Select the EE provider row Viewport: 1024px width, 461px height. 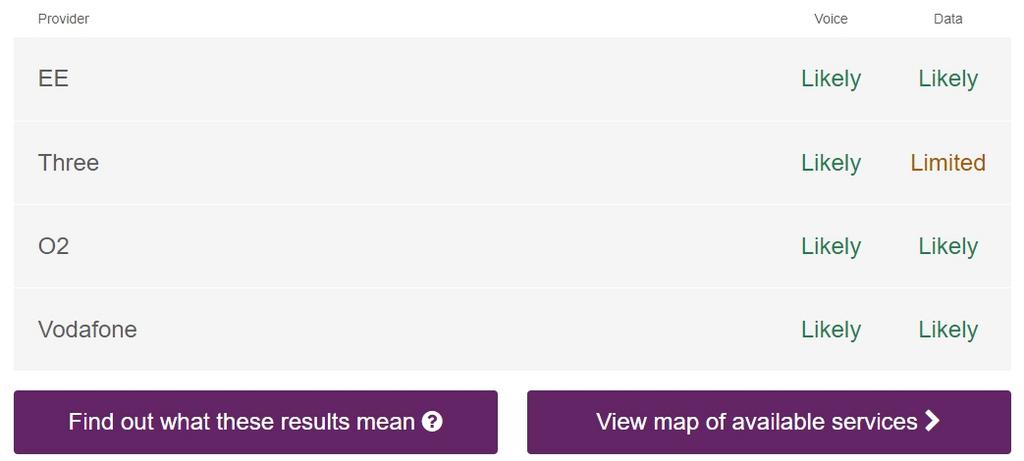pyautogui.click(x=512, y=79)
